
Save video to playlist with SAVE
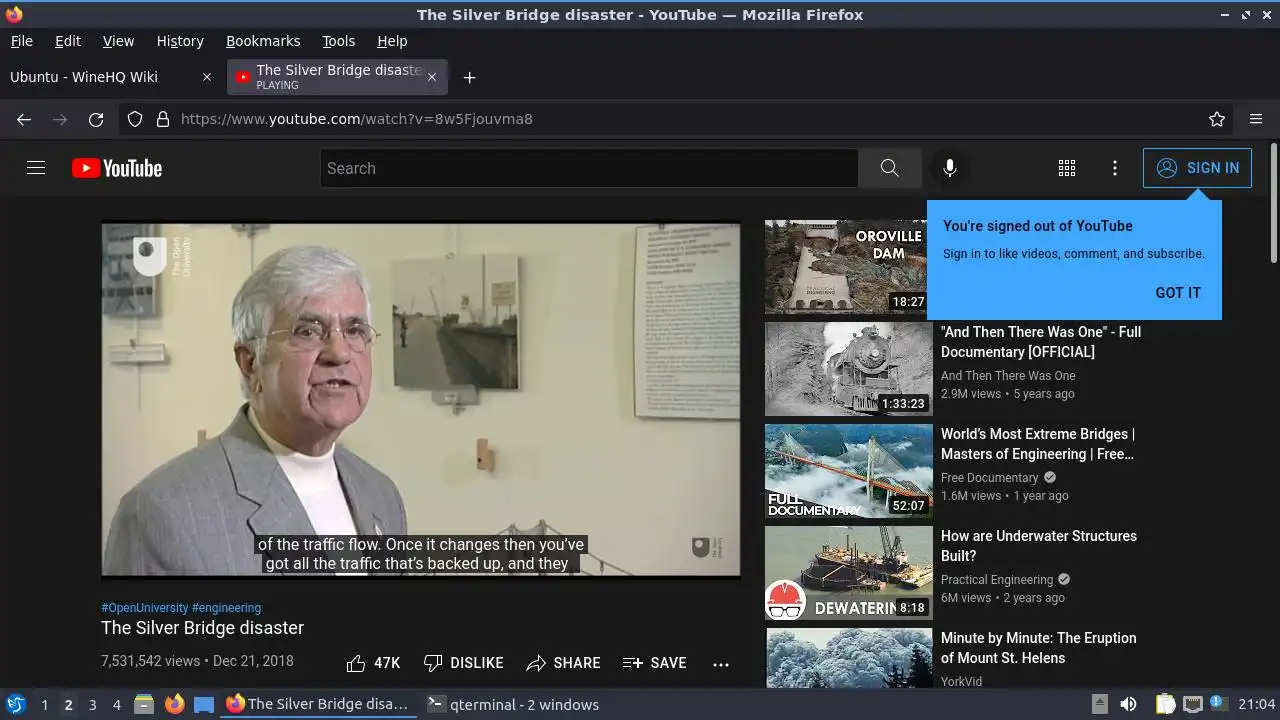654,663
